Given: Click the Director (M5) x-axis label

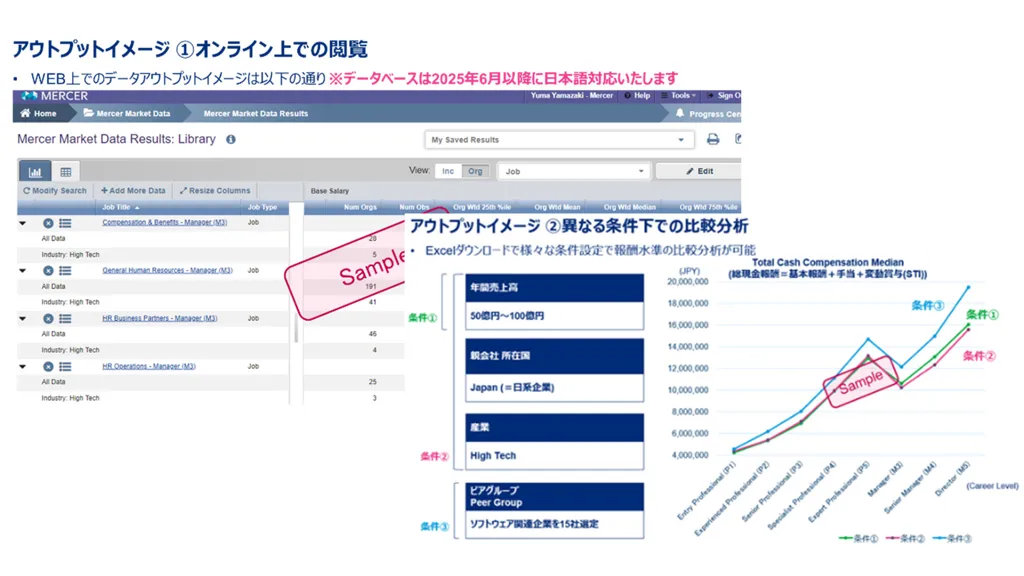Looking at the screenshot, I should 953,479.
